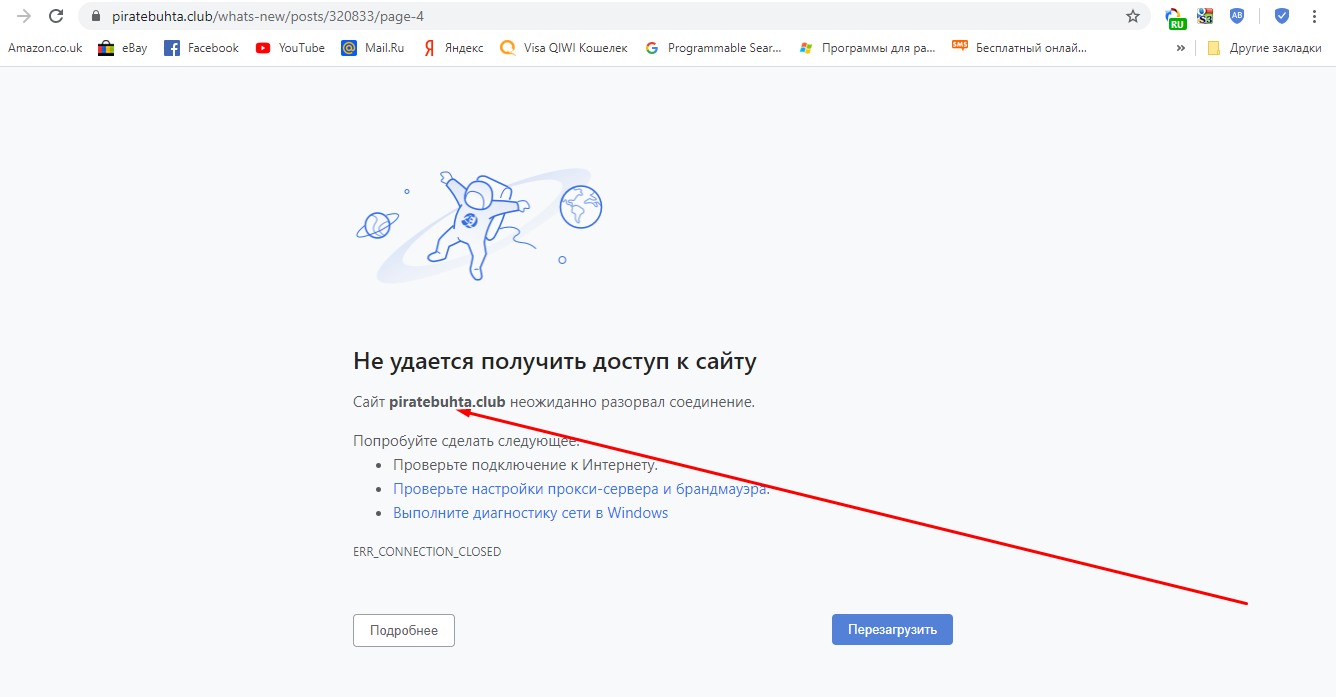Click Выполните диагностику сети в Windows

pyautogui.click(x=530, y=513)
